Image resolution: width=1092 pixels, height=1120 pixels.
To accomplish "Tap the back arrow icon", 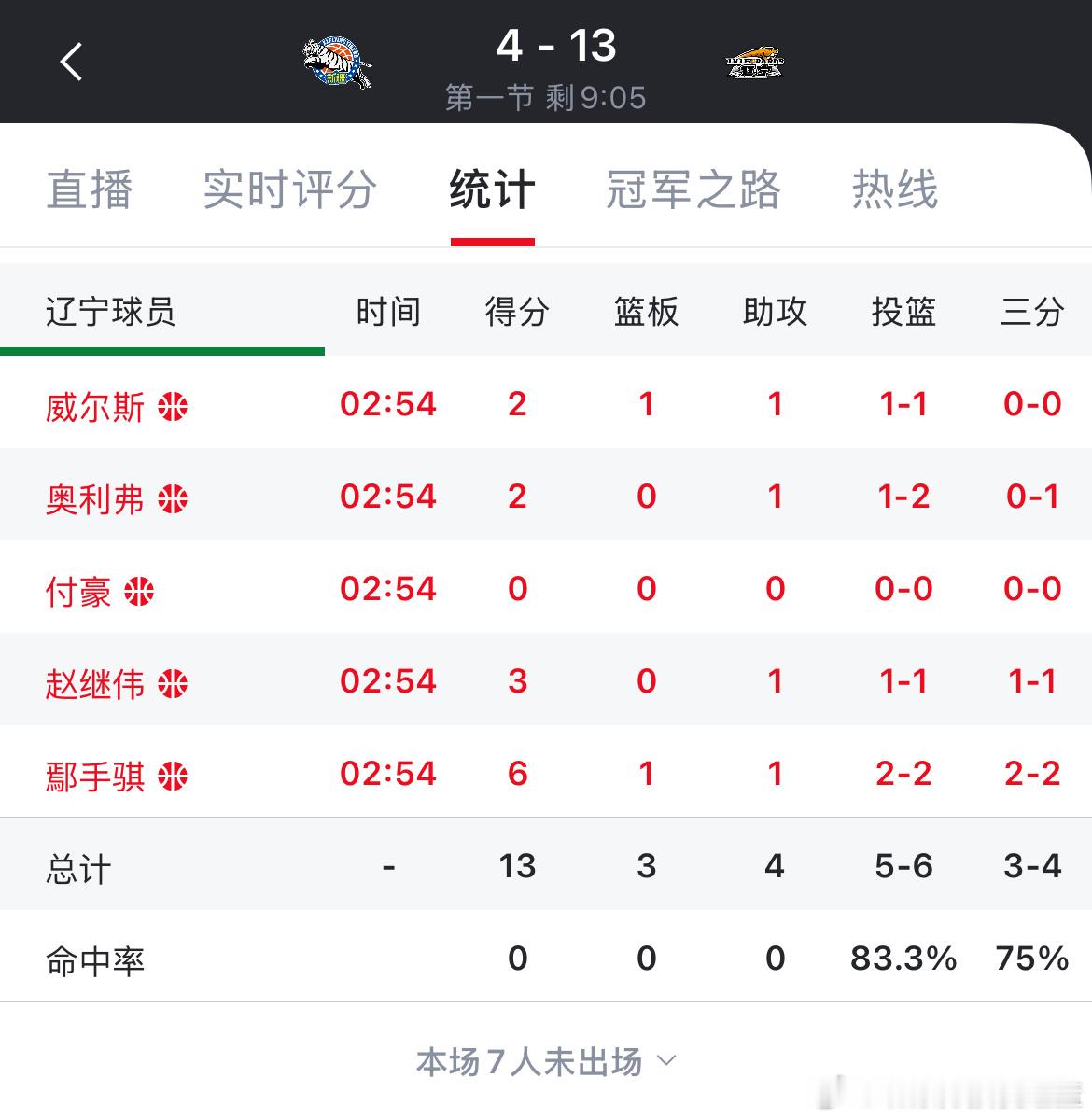I will coord(72,63).
